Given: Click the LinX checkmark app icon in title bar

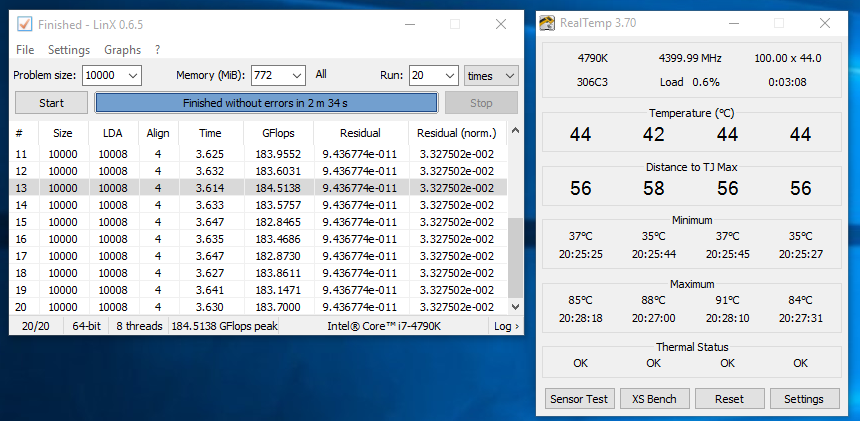Looking at the screenshot, I should (24, 24).
